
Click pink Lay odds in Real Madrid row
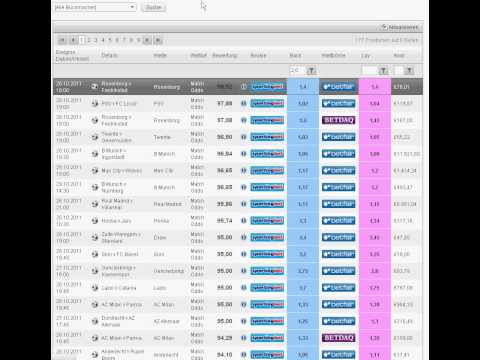[375, 204]
